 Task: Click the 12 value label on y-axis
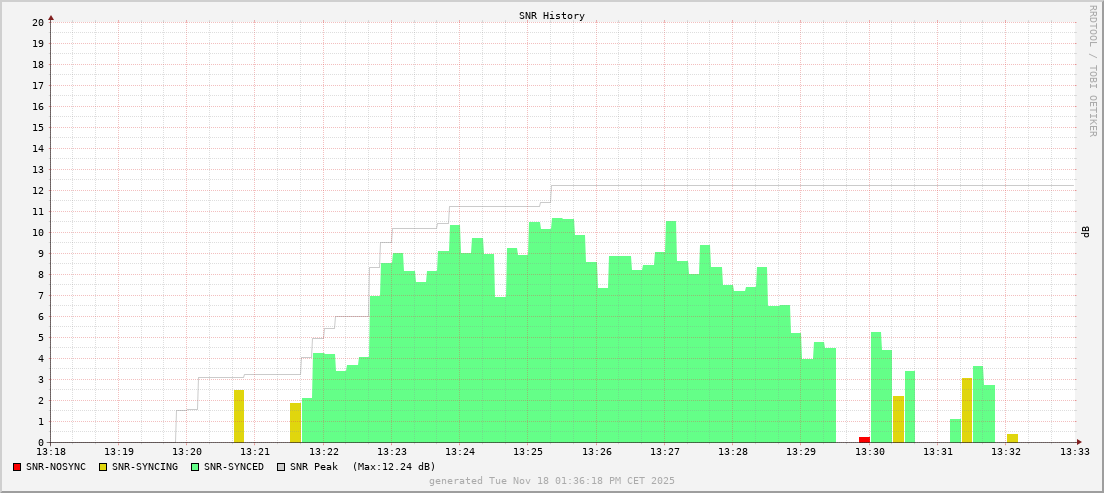pos(37,190)
